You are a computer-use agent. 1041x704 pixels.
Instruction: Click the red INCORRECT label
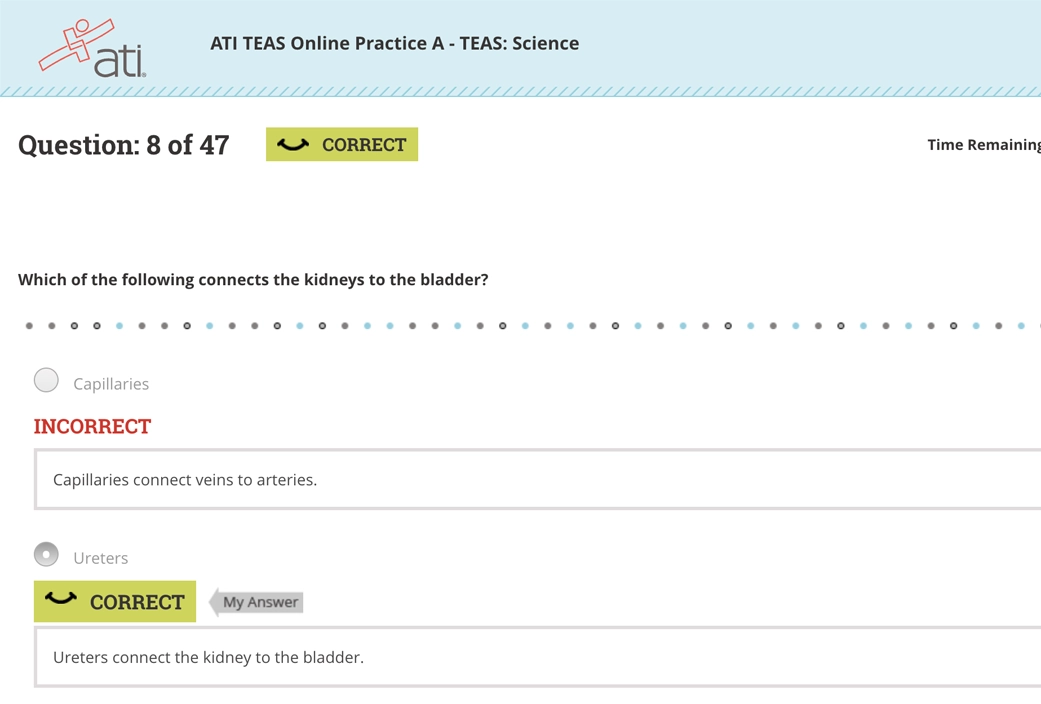tap(92, 426)
